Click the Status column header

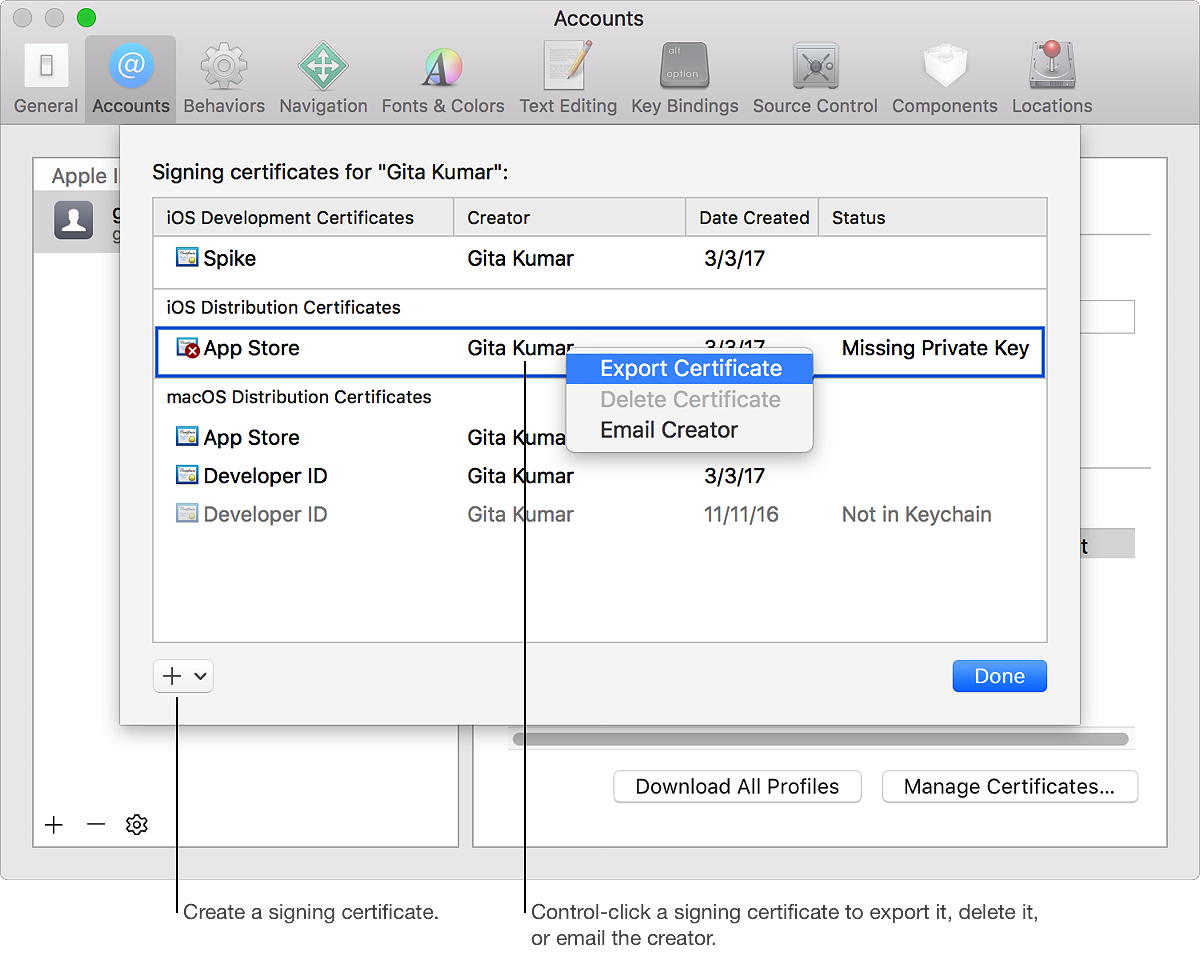932,217
